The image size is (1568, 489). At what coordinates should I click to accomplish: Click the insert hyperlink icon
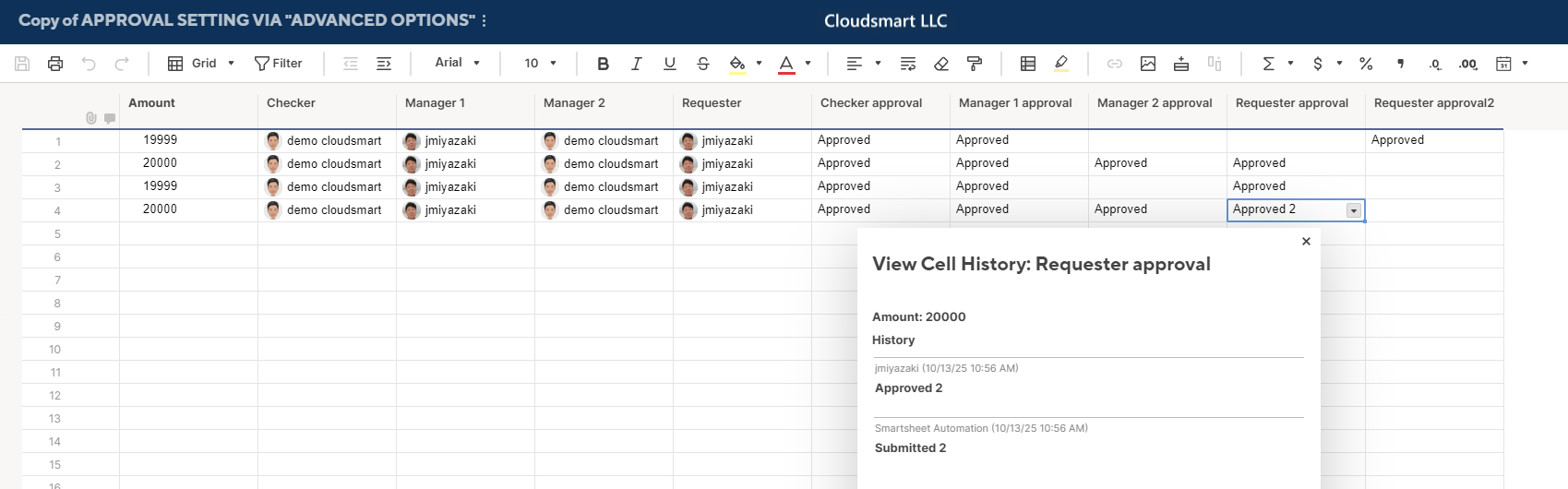1115,64
